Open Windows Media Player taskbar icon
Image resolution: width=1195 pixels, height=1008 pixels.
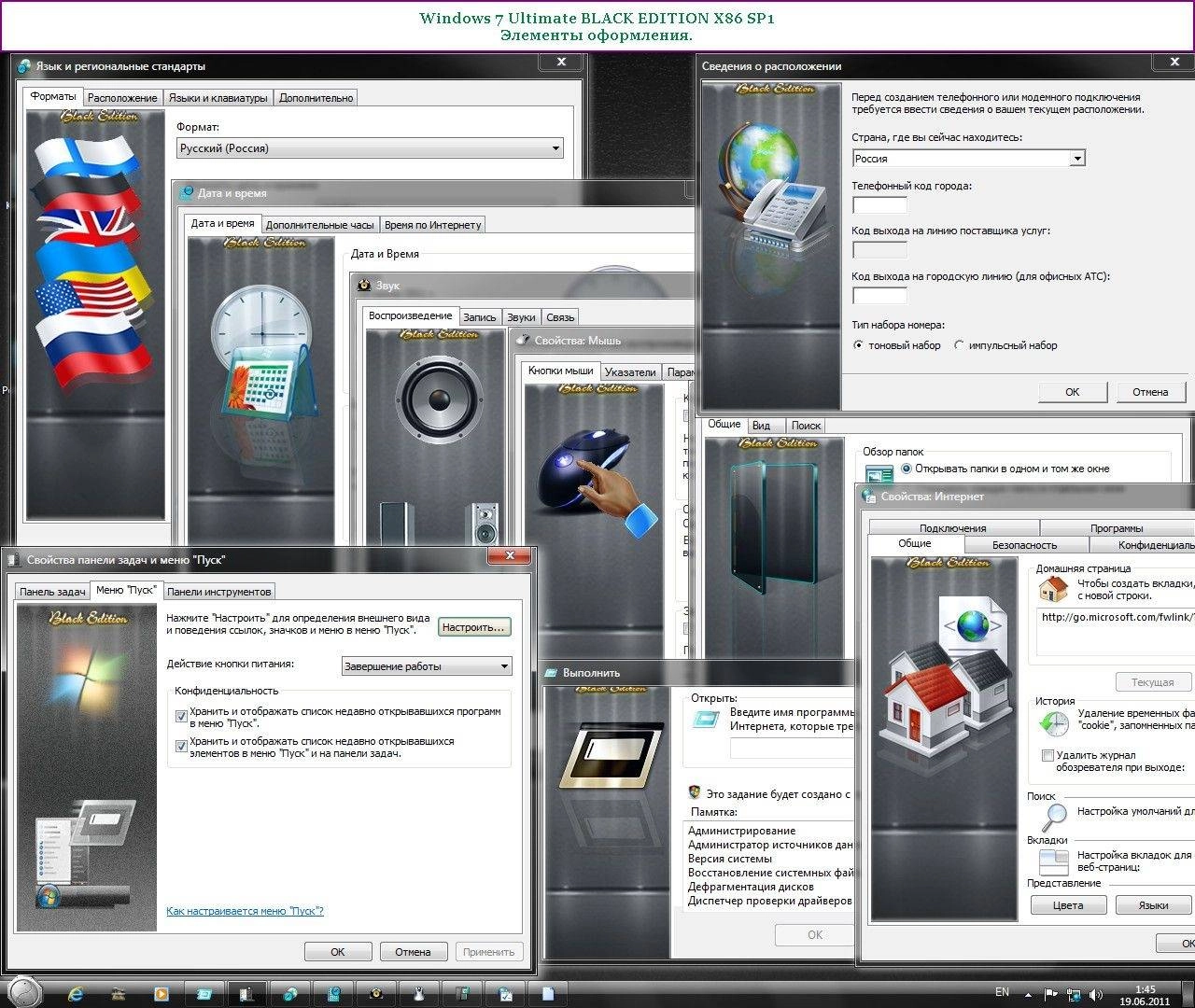pos(162,994)
